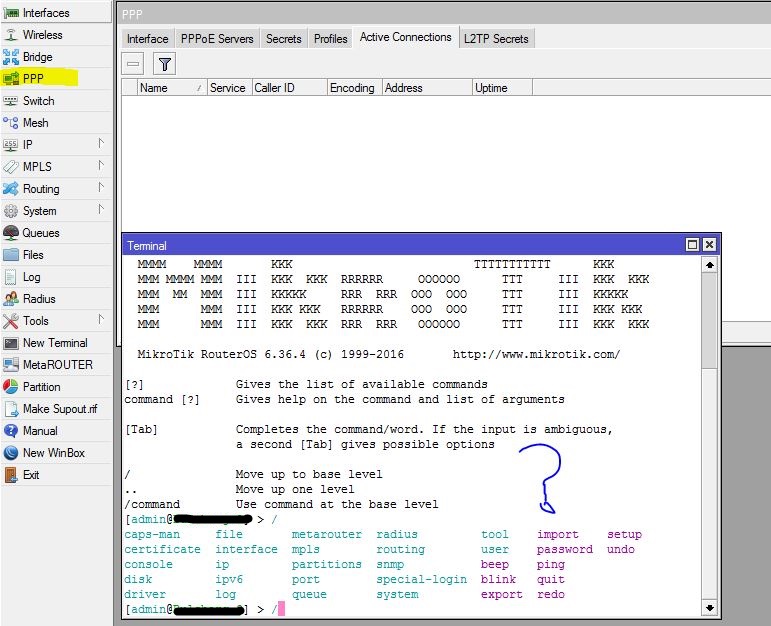The image size is (771, 626).
Task: Click the terminal scrollbar thumb
Action: coord(710,320)
